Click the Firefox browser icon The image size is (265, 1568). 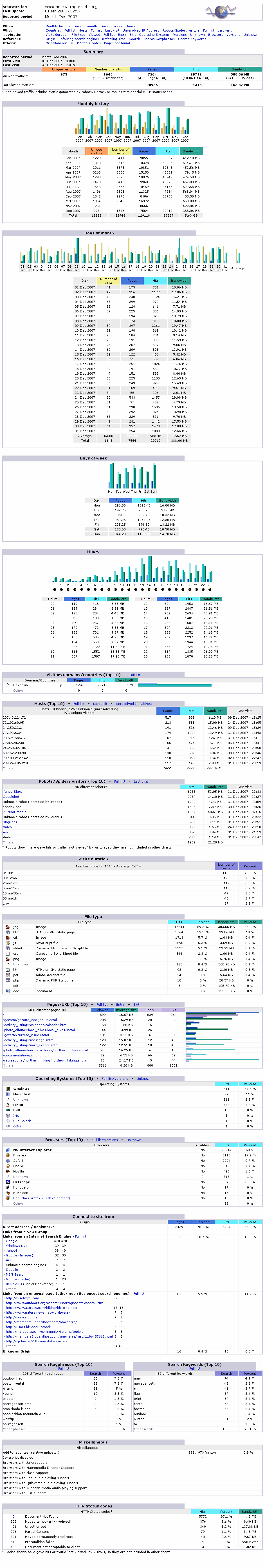tap(7, 1155)
